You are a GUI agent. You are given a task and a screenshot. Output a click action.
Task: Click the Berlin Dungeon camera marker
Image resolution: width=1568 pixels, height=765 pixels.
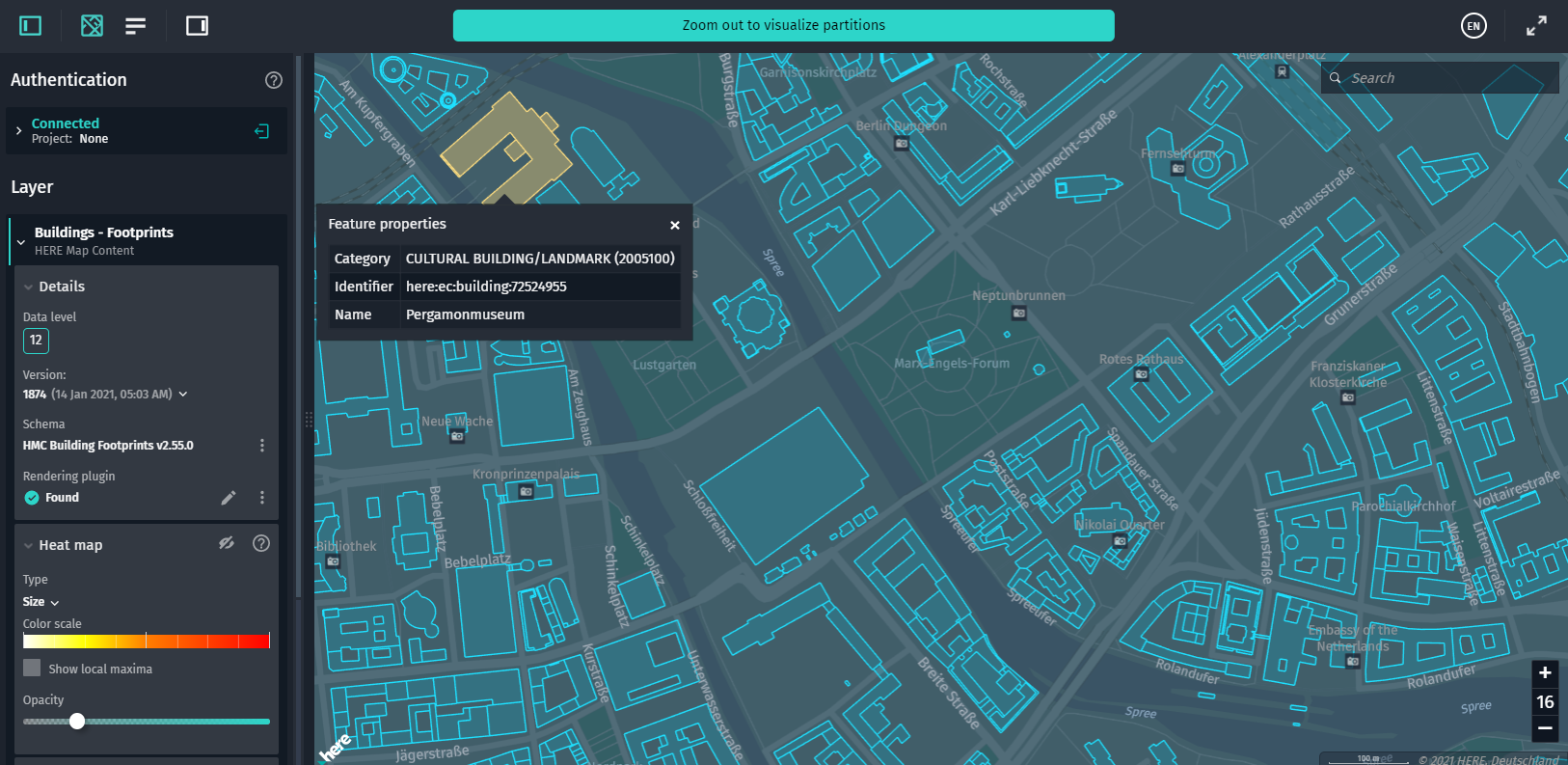[x=902, y=144]
